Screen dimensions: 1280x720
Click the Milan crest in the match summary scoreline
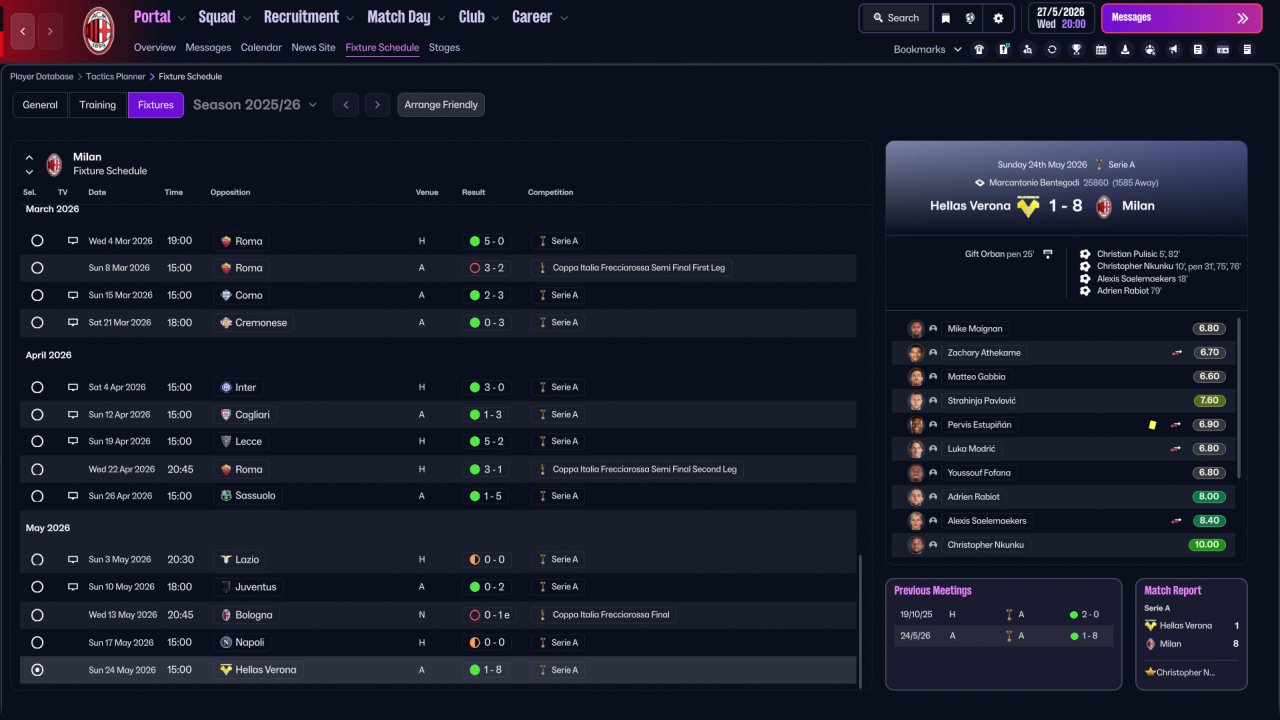point(1104,207)
